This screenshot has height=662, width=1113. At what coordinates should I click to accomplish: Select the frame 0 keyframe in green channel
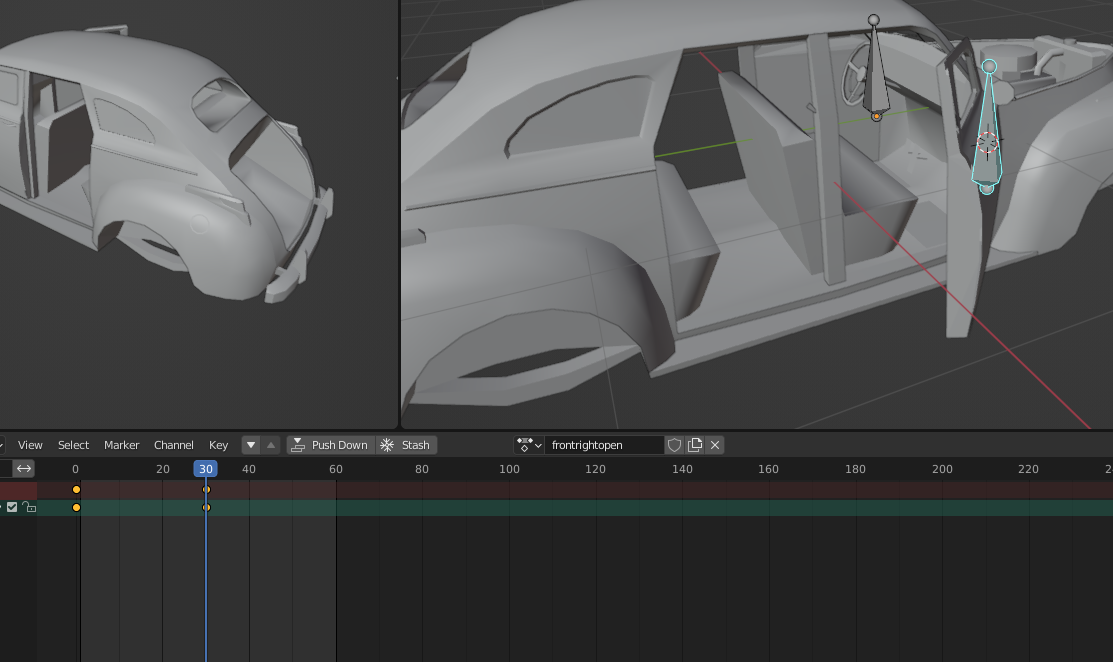point(76,508)
